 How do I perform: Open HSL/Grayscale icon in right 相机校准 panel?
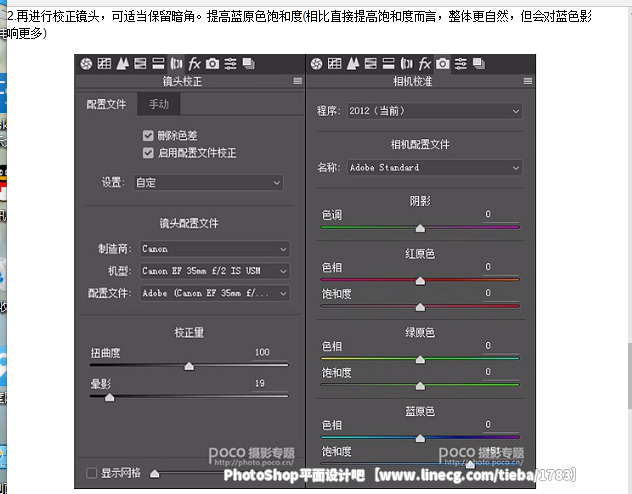coord(370,64)
